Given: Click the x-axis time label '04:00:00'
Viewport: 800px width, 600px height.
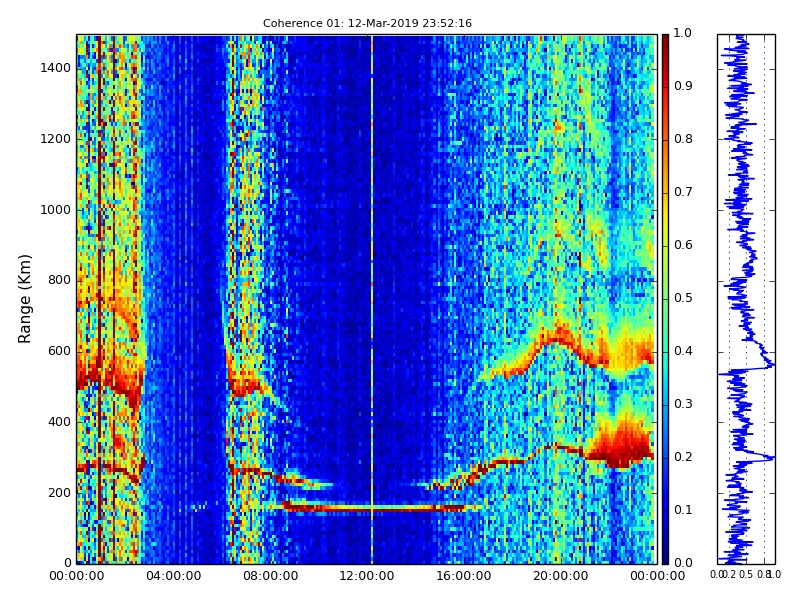Looking at the screenshot, I should click(173, 577).
